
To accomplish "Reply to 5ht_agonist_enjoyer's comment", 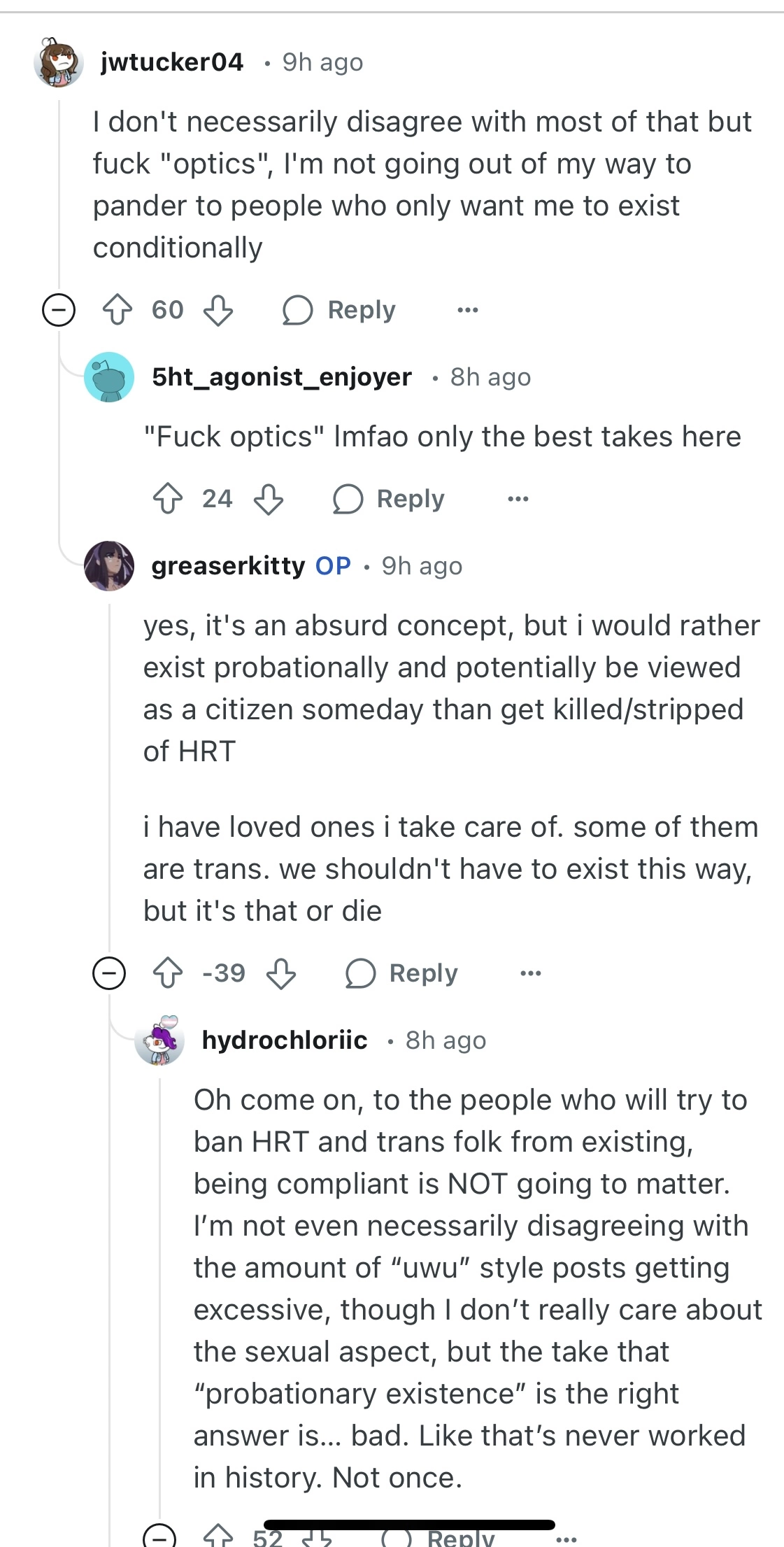I will (390, 499).
